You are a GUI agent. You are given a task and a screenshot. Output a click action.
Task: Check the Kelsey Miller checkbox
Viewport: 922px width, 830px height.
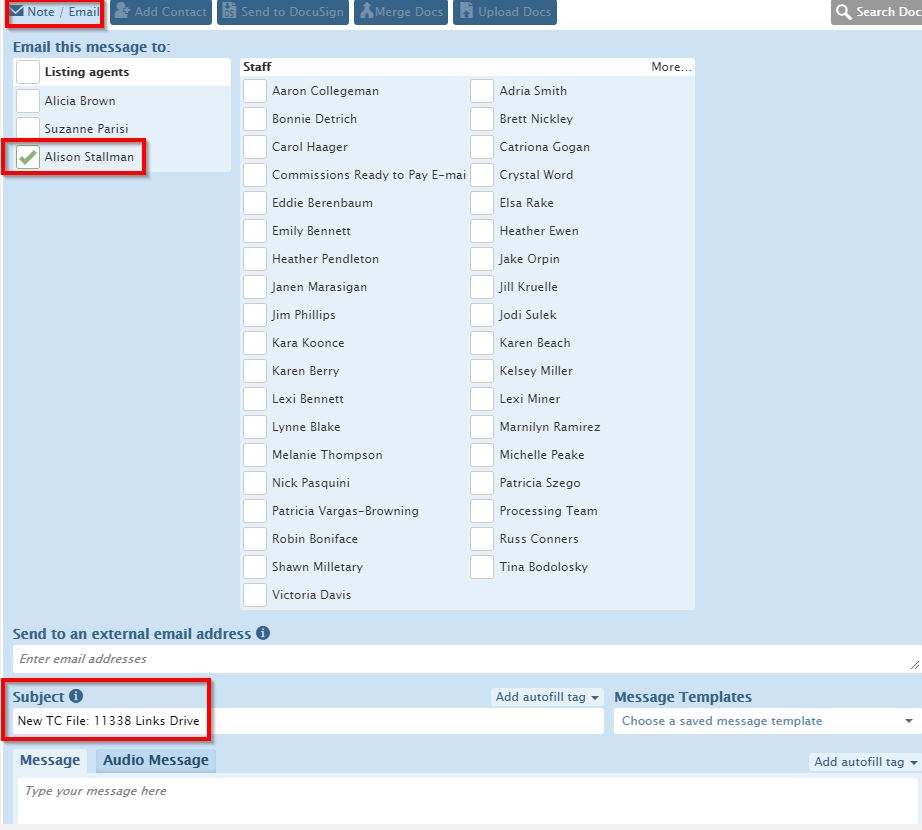[x=482, y=371]
